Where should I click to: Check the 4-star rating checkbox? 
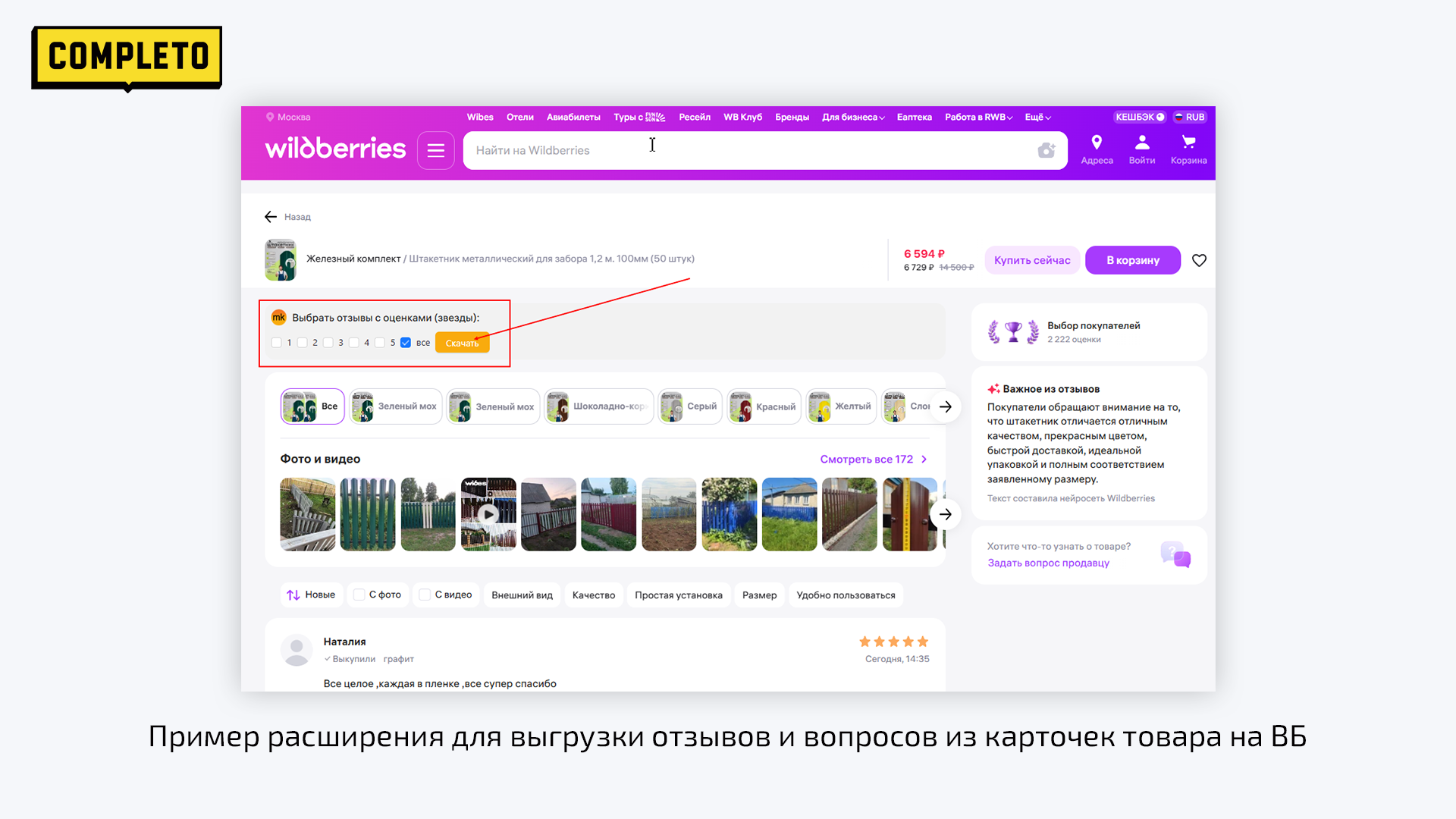[354, 343]
